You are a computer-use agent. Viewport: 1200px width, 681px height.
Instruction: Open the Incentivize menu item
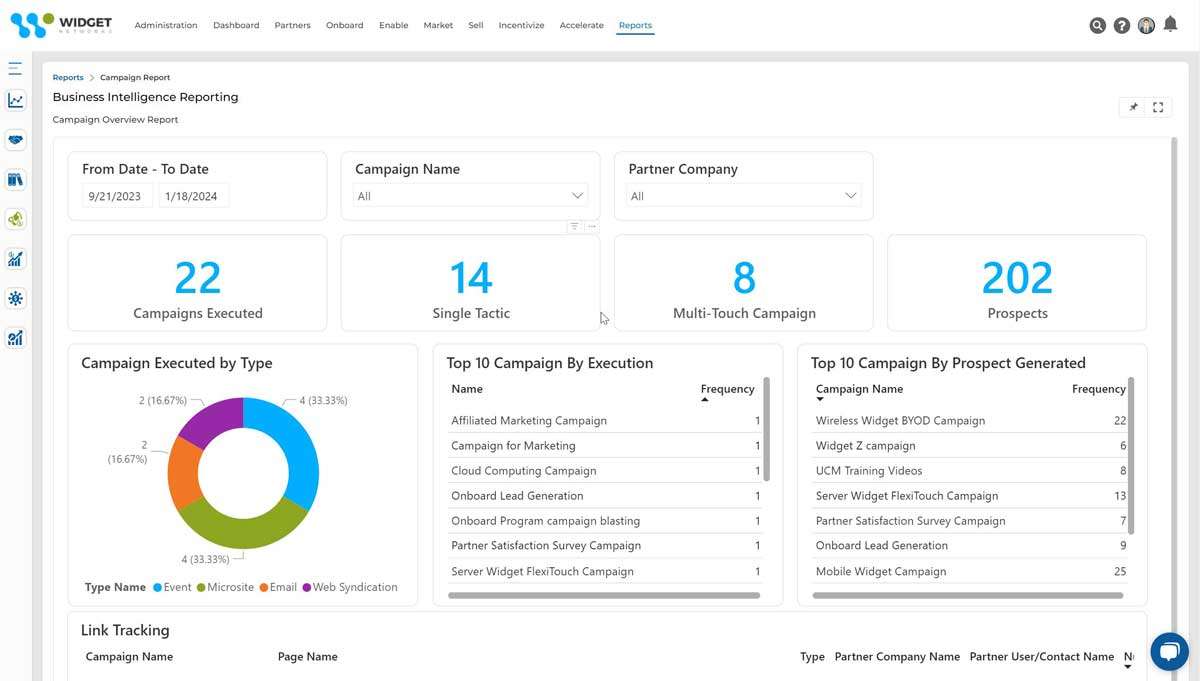[521, 25]
